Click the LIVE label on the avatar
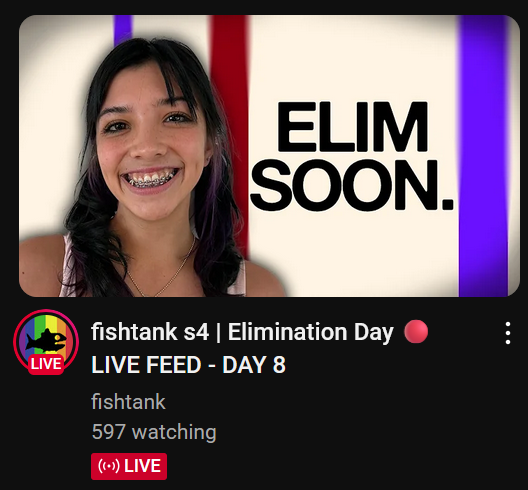The width and height of the screenshot is (528, 490). pos(46,364)
